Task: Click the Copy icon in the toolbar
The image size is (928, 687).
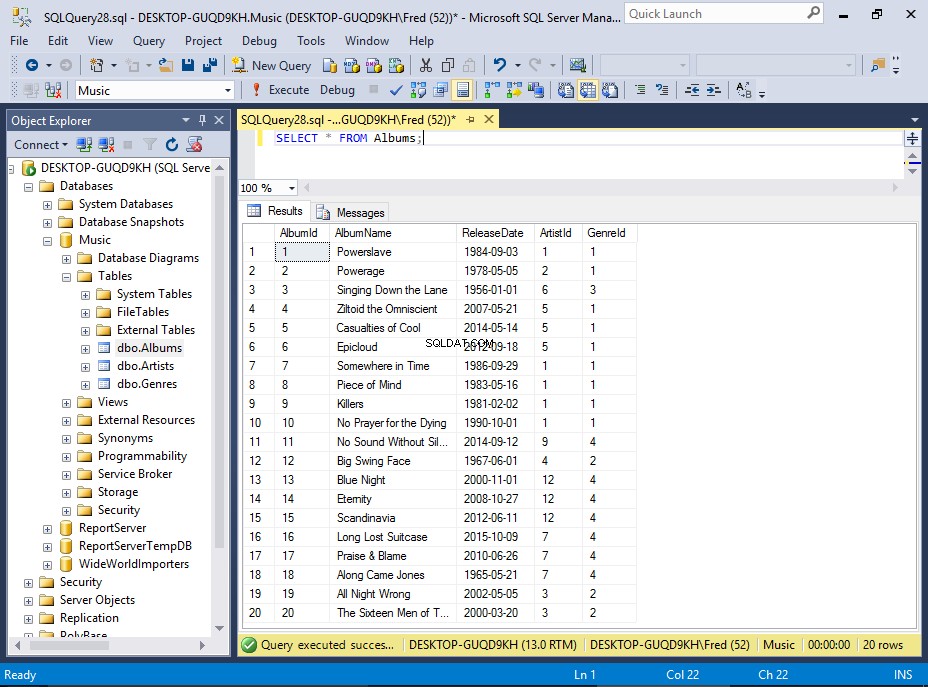Action: click(x=448, y=65)
